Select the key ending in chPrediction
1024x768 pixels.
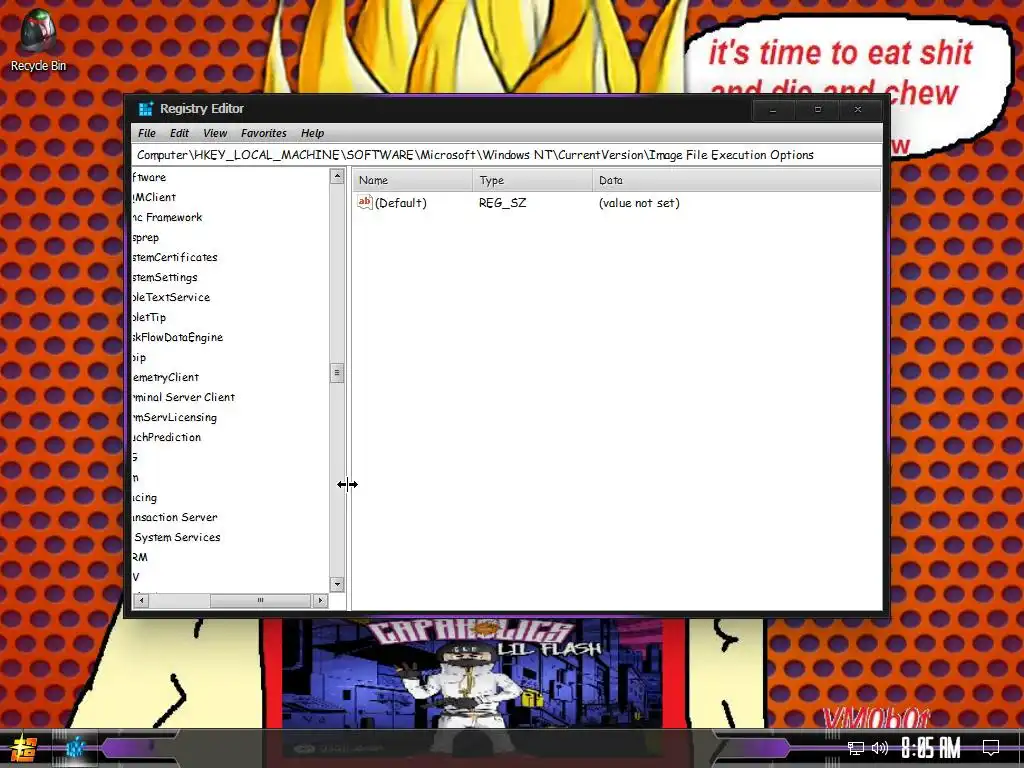tap(167, 438)
